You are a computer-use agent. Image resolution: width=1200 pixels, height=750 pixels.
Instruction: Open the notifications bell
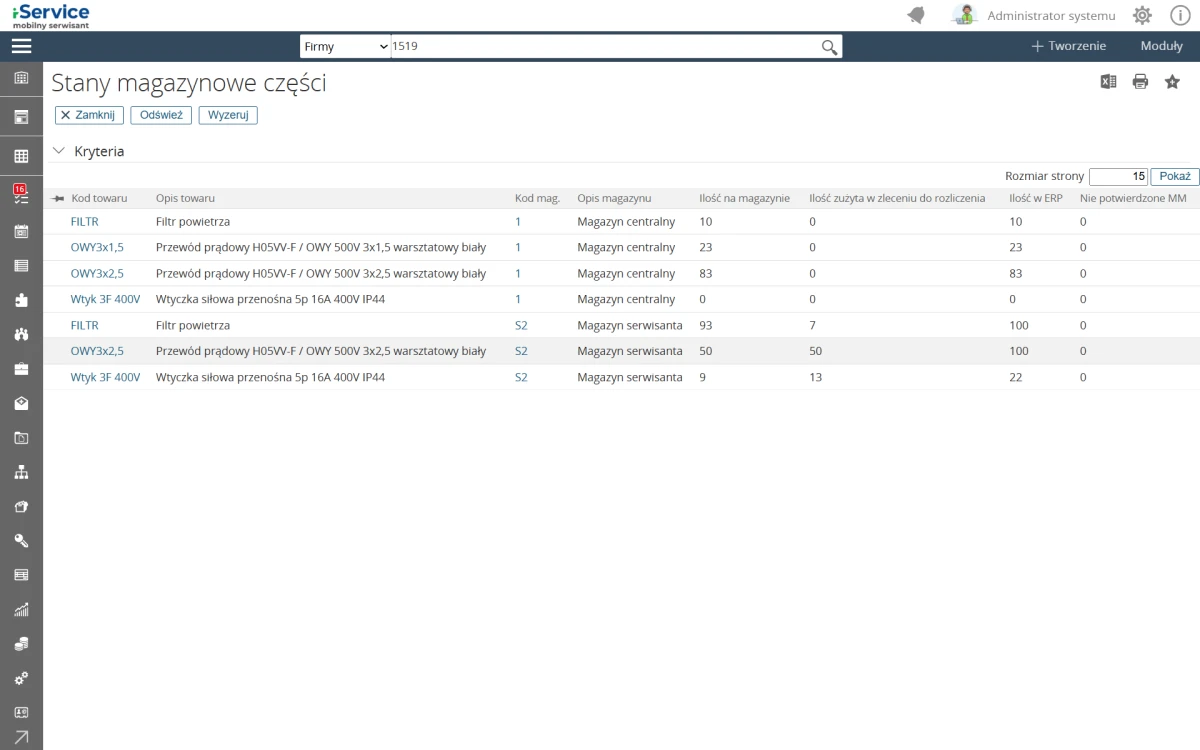pos(916,15)
